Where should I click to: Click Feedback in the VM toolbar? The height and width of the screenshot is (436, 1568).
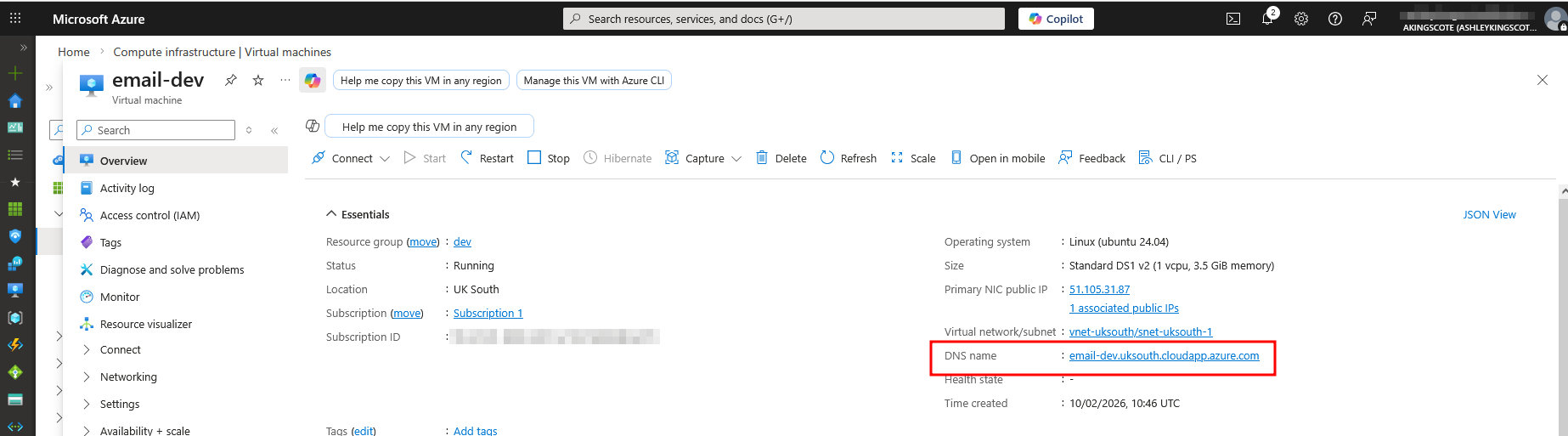(1091, 158)
